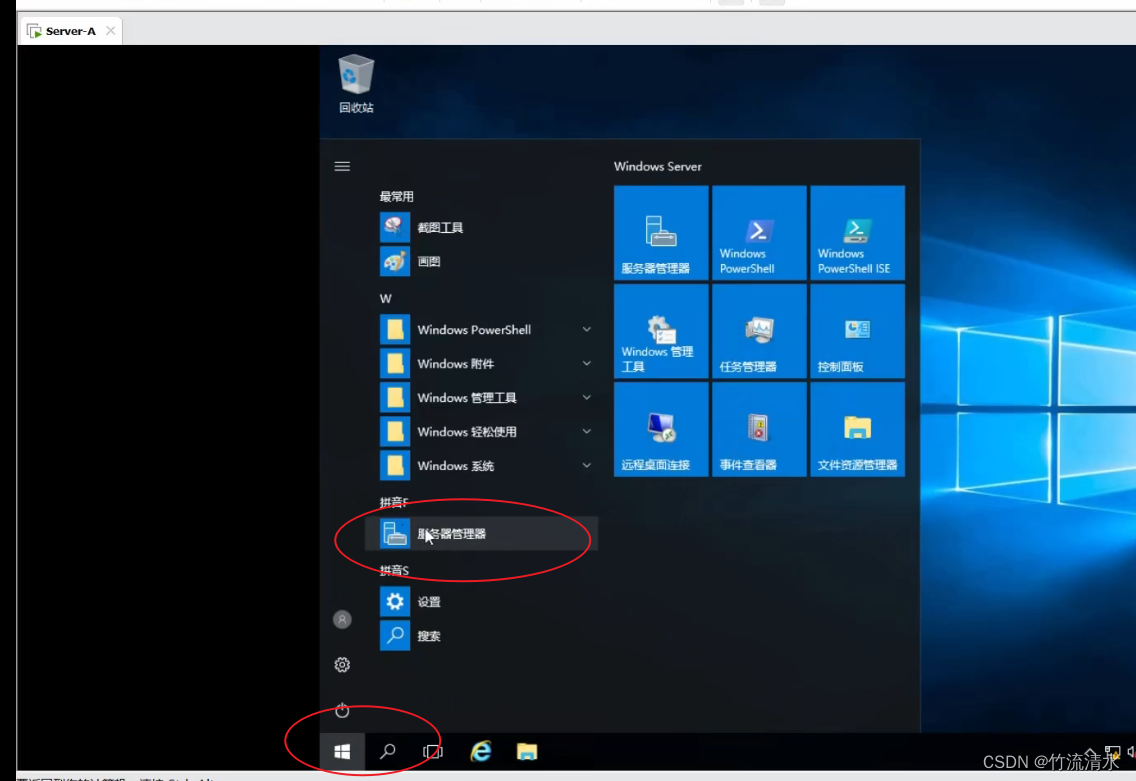Click the 最常用 section header
Image resolution: width=1136 pixels, height=781 pixels.
point(396,196)
